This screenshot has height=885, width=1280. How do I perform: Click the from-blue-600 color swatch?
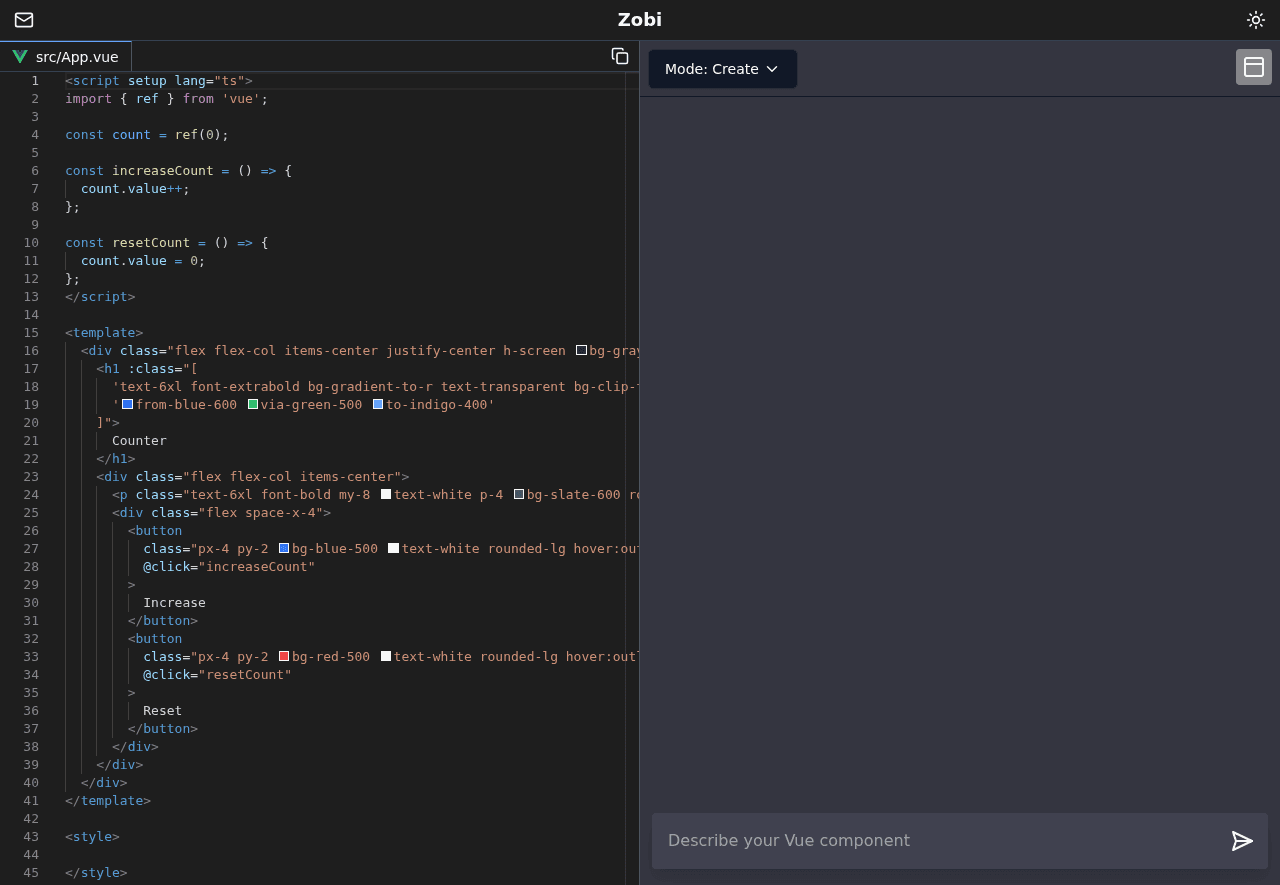tap(128, 405)
